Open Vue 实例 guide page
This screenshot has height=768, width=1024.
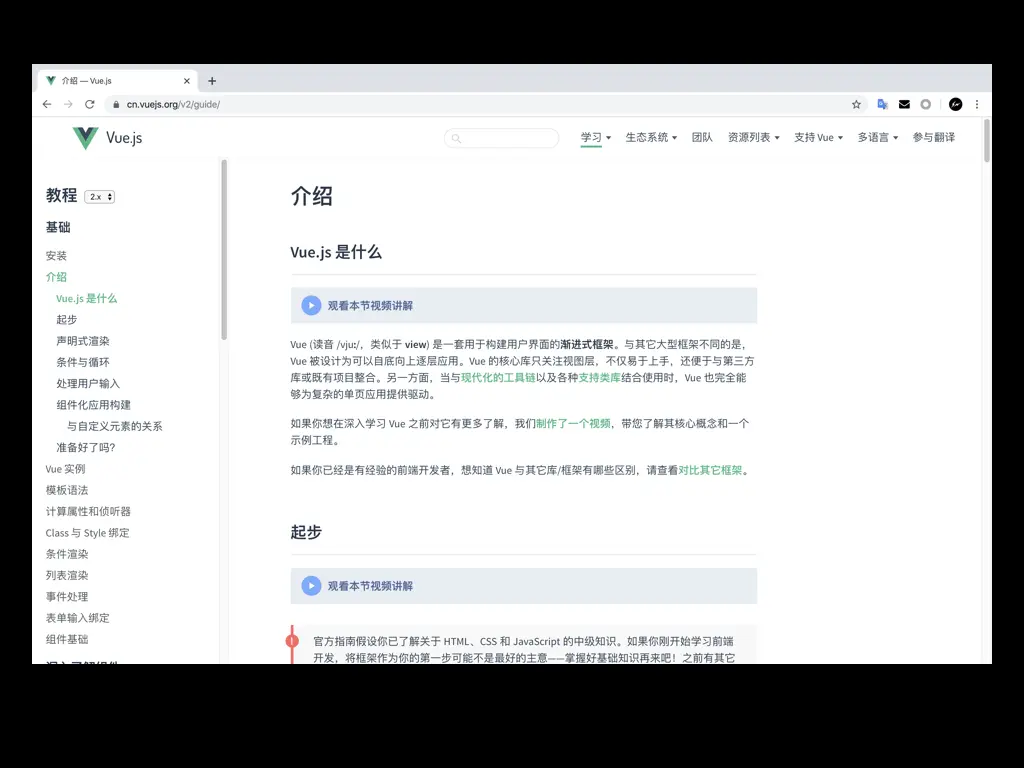click(x=65, y=469)
